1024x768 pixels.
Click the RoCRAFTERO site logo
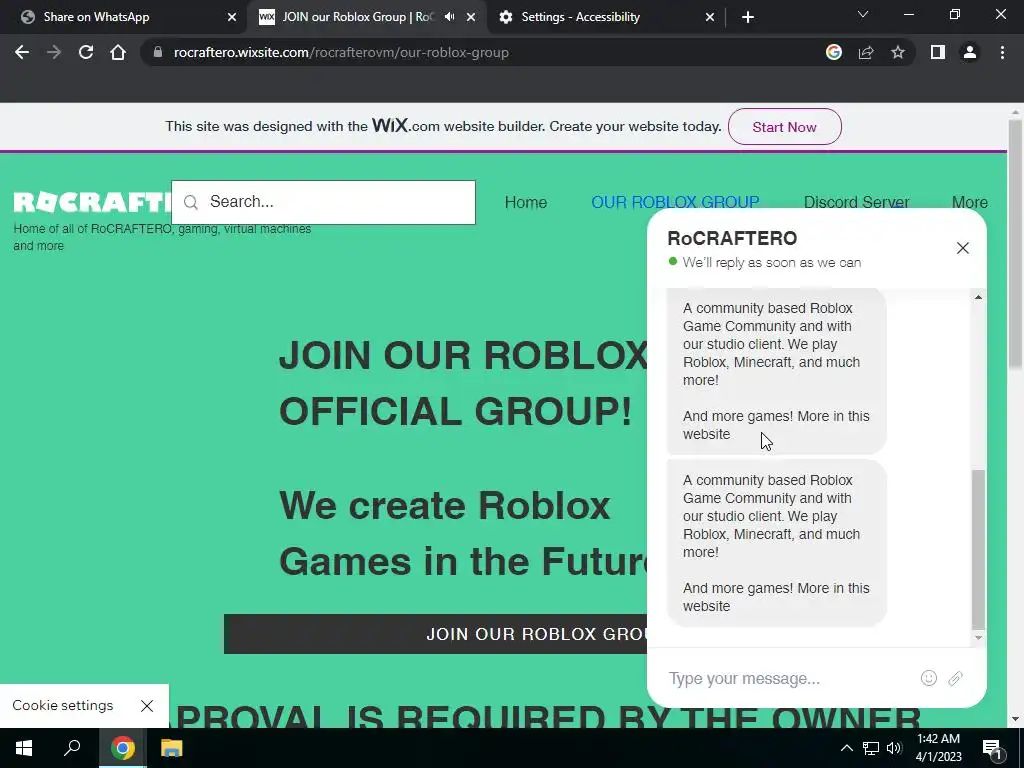[91, 202]
